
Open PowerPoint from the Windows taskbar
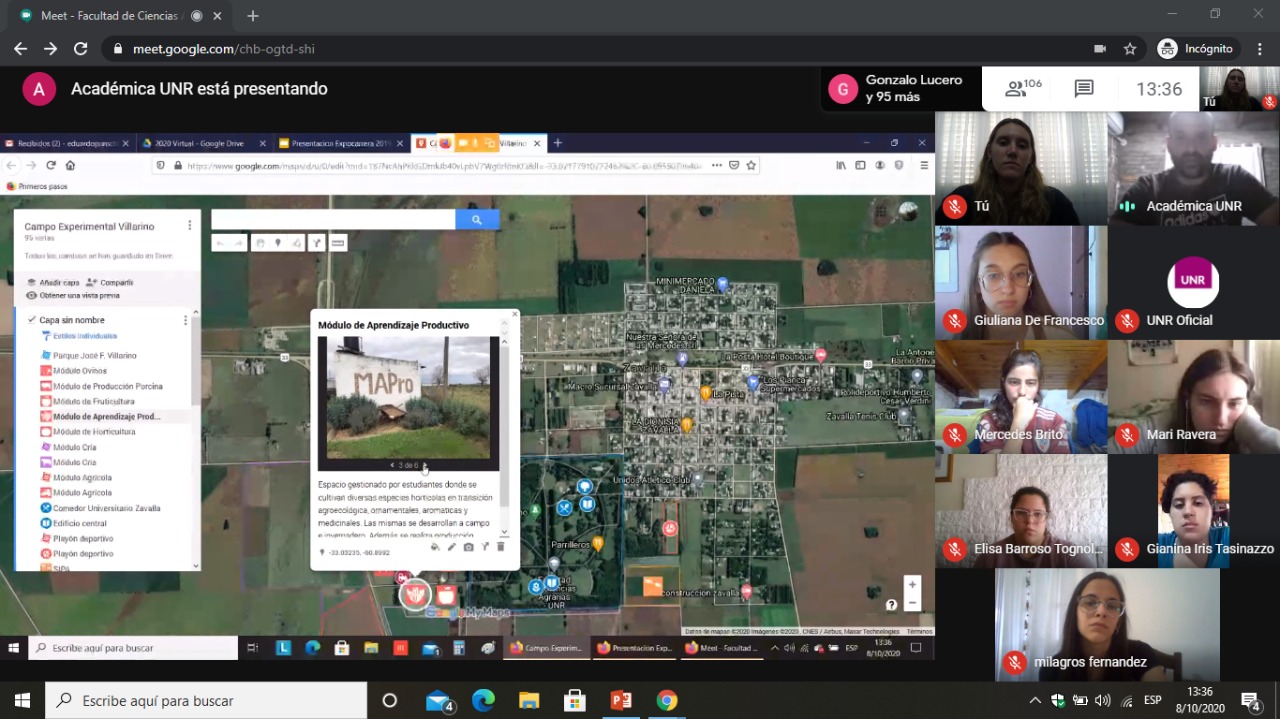[621, 700]
